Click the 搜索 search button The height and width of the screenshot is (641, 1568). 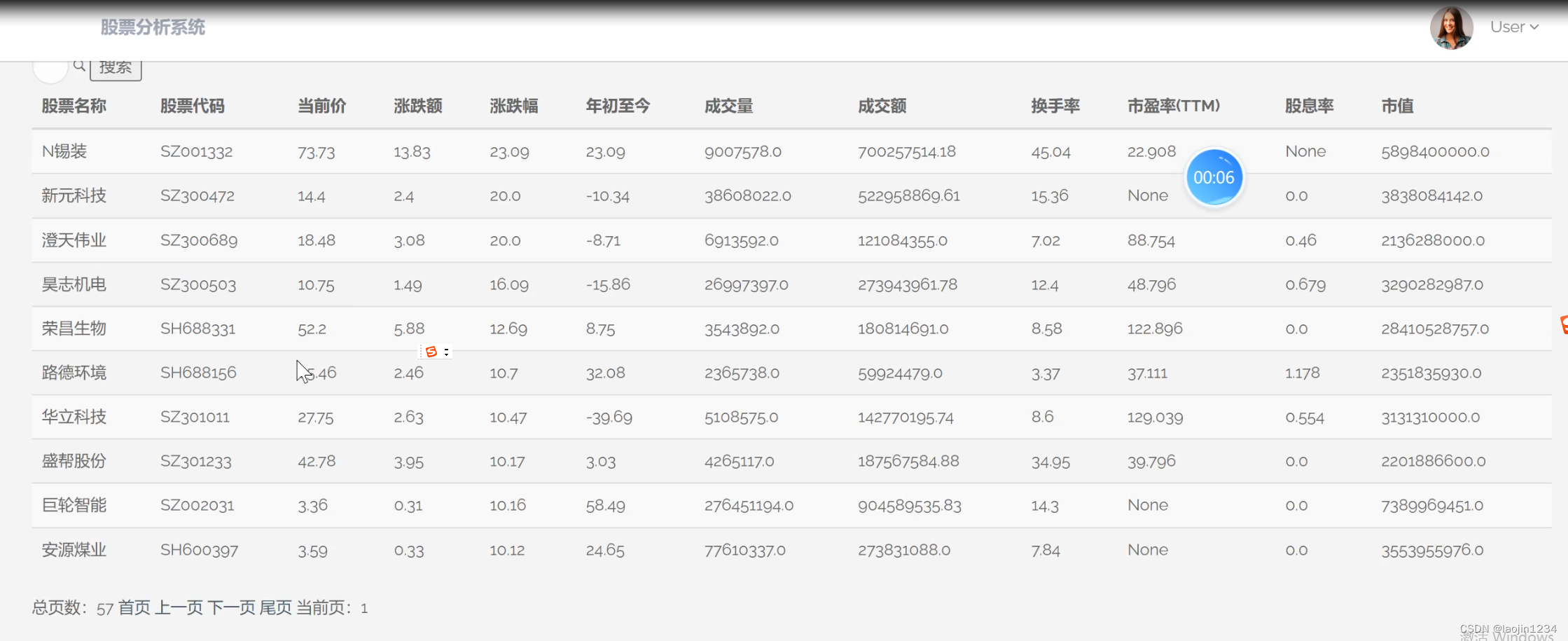pyautogui.click(x=116, y=67)
